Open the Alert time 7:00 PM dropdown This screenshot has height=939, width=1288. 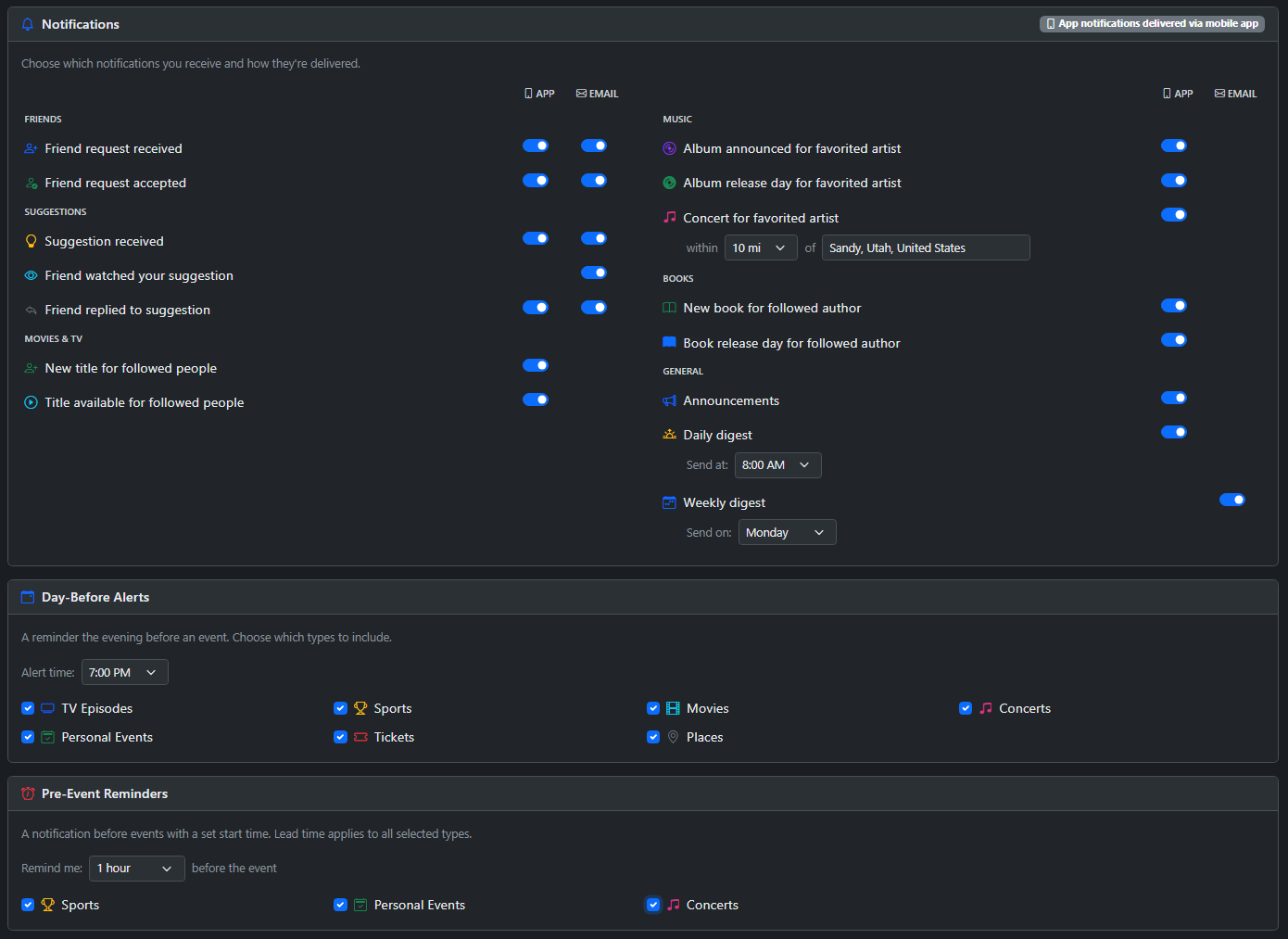click(x=124, y=672)
